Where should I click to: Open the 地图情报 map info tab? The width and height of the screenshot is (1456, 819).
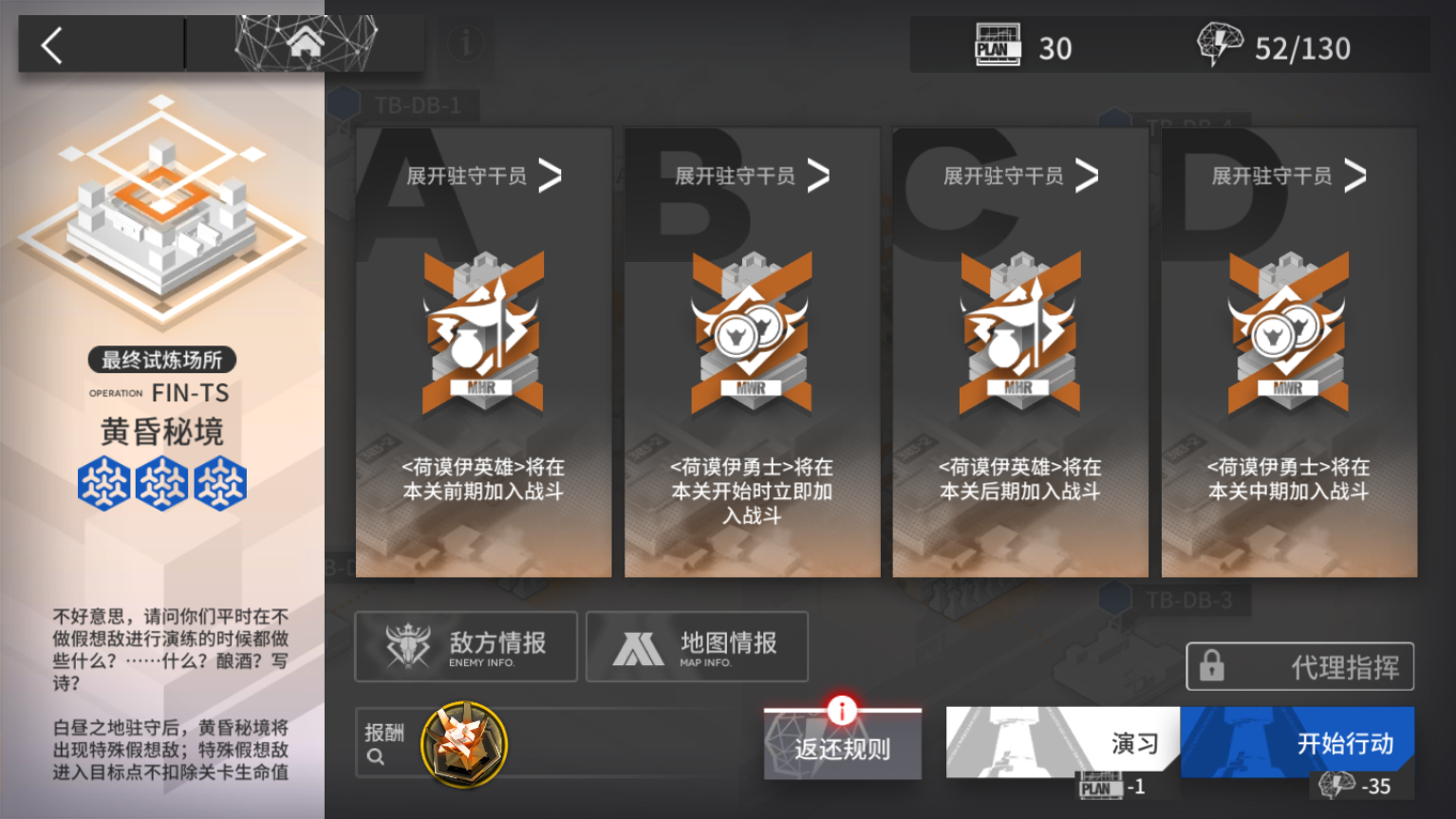click(x=697, y=646)
